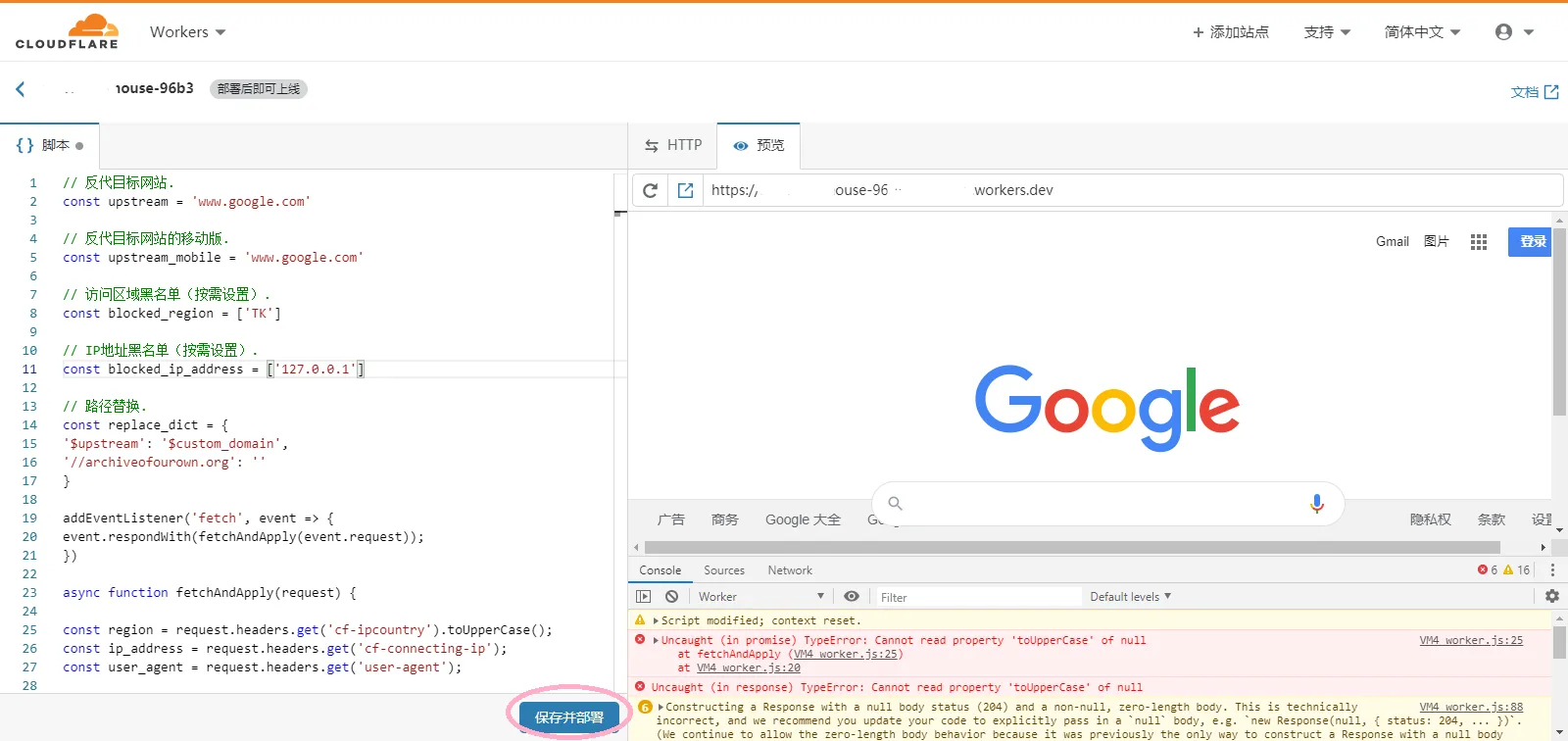
Task: Click the Cloudflare logo
Action: [x=67, y=31]
